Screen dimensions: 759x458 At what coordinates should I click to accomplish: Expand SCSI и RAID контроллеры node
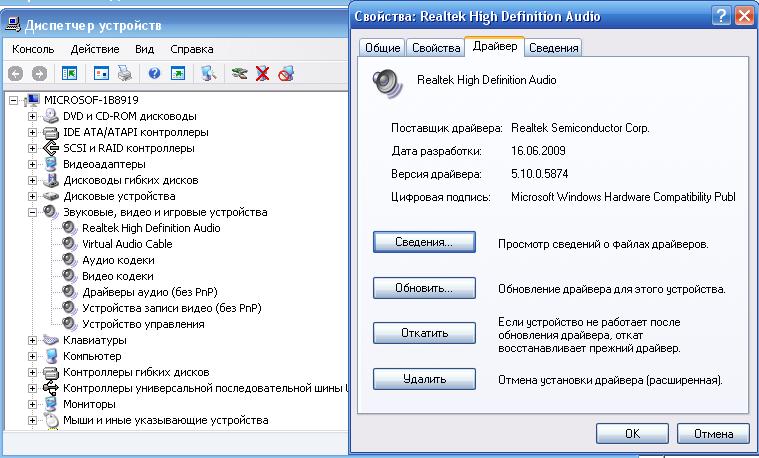(x=32, y=148)
